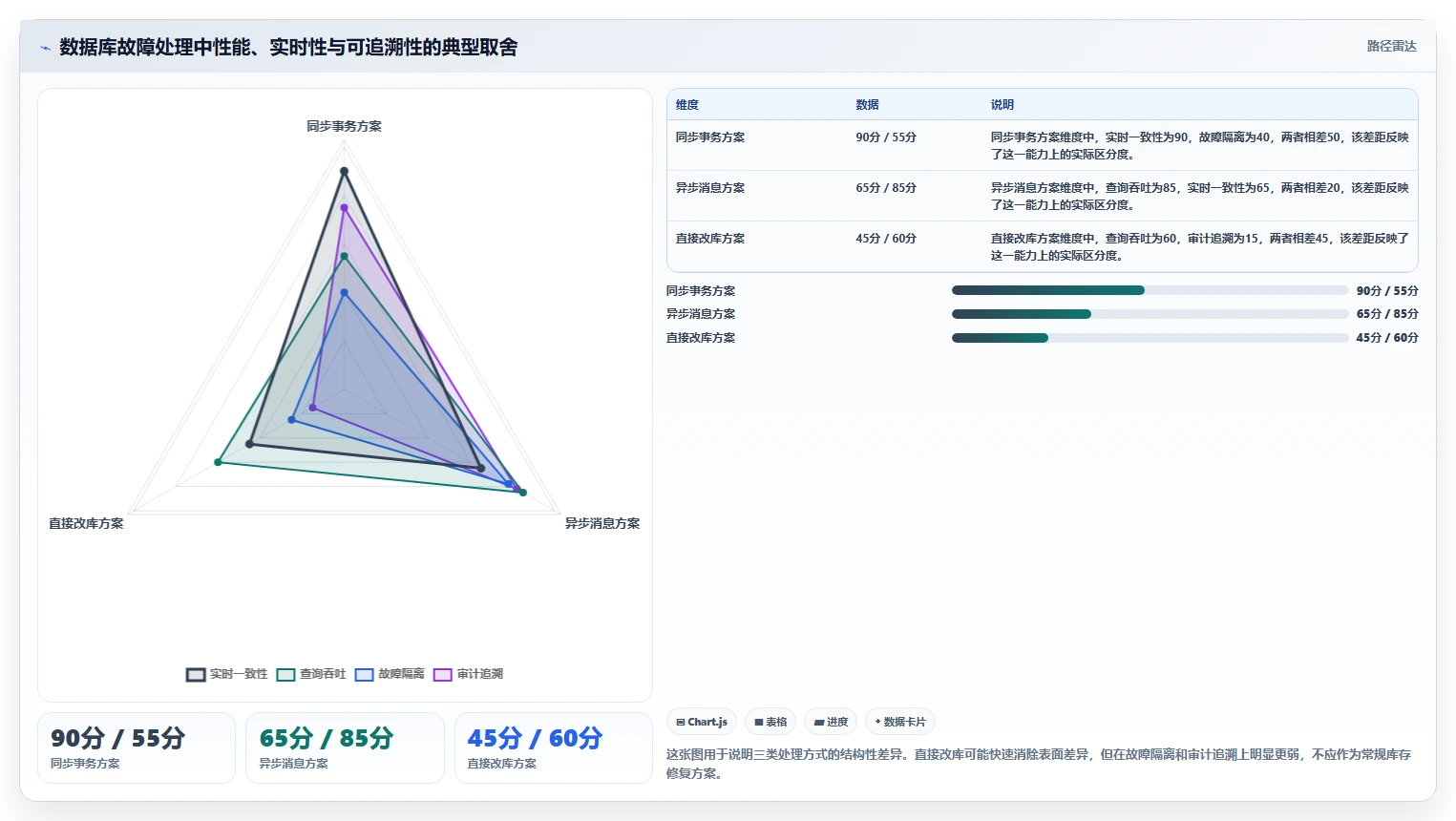Click the 直接改库方案 progress list label
Viewport: 1456px width, 821px height.
(701, 338)
